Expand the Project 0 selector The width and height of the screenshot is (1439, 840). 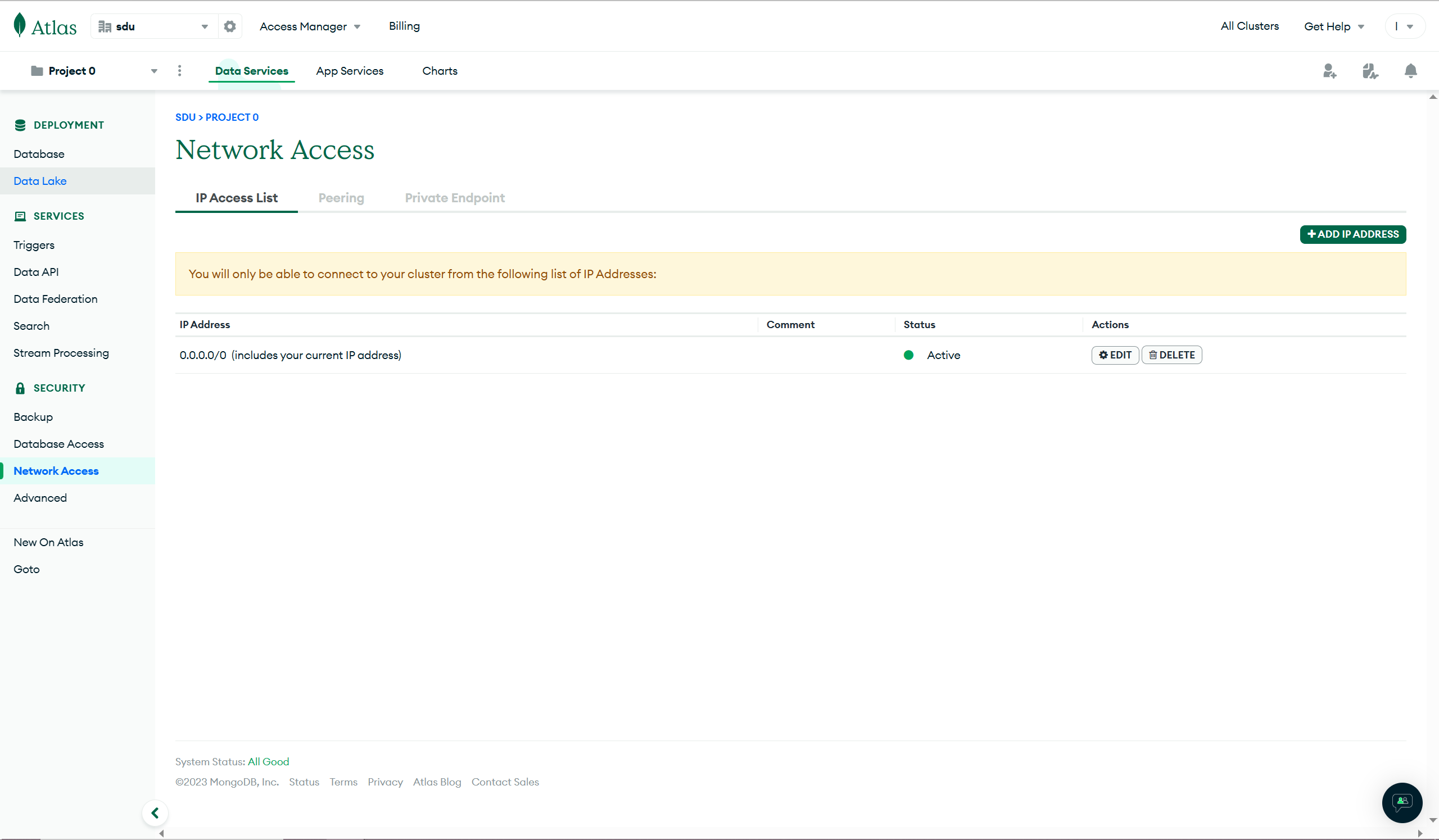94,71
